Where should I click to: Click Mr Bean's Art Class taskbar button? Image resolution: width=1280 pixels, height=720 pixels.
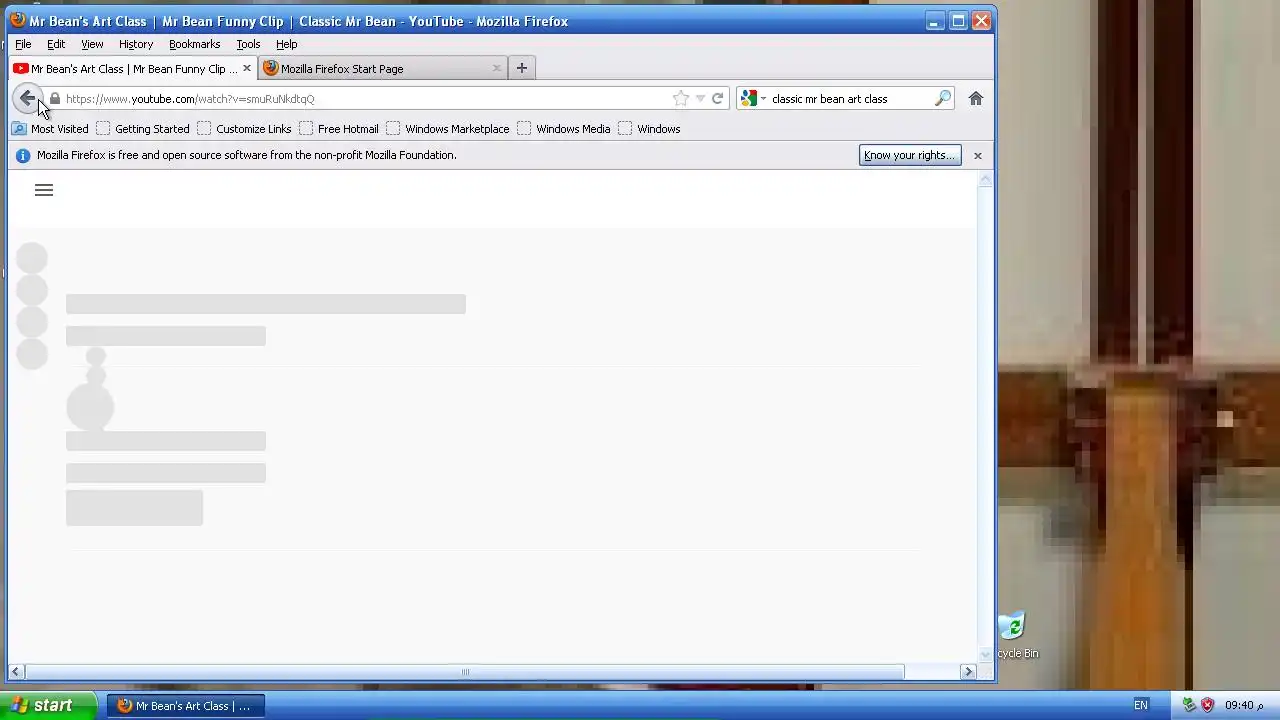(185, 705)
